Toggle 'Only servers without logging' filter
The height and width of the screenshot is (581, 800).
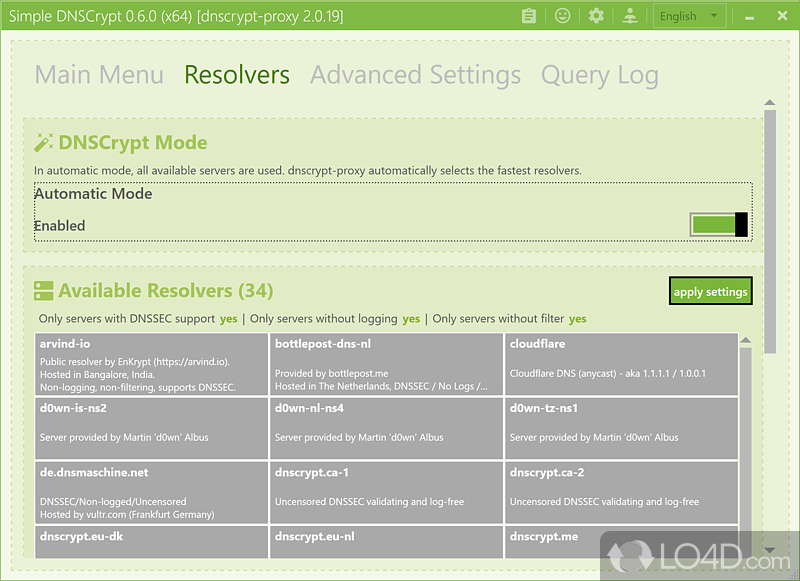pyautogui.click(x=410, y=318)
